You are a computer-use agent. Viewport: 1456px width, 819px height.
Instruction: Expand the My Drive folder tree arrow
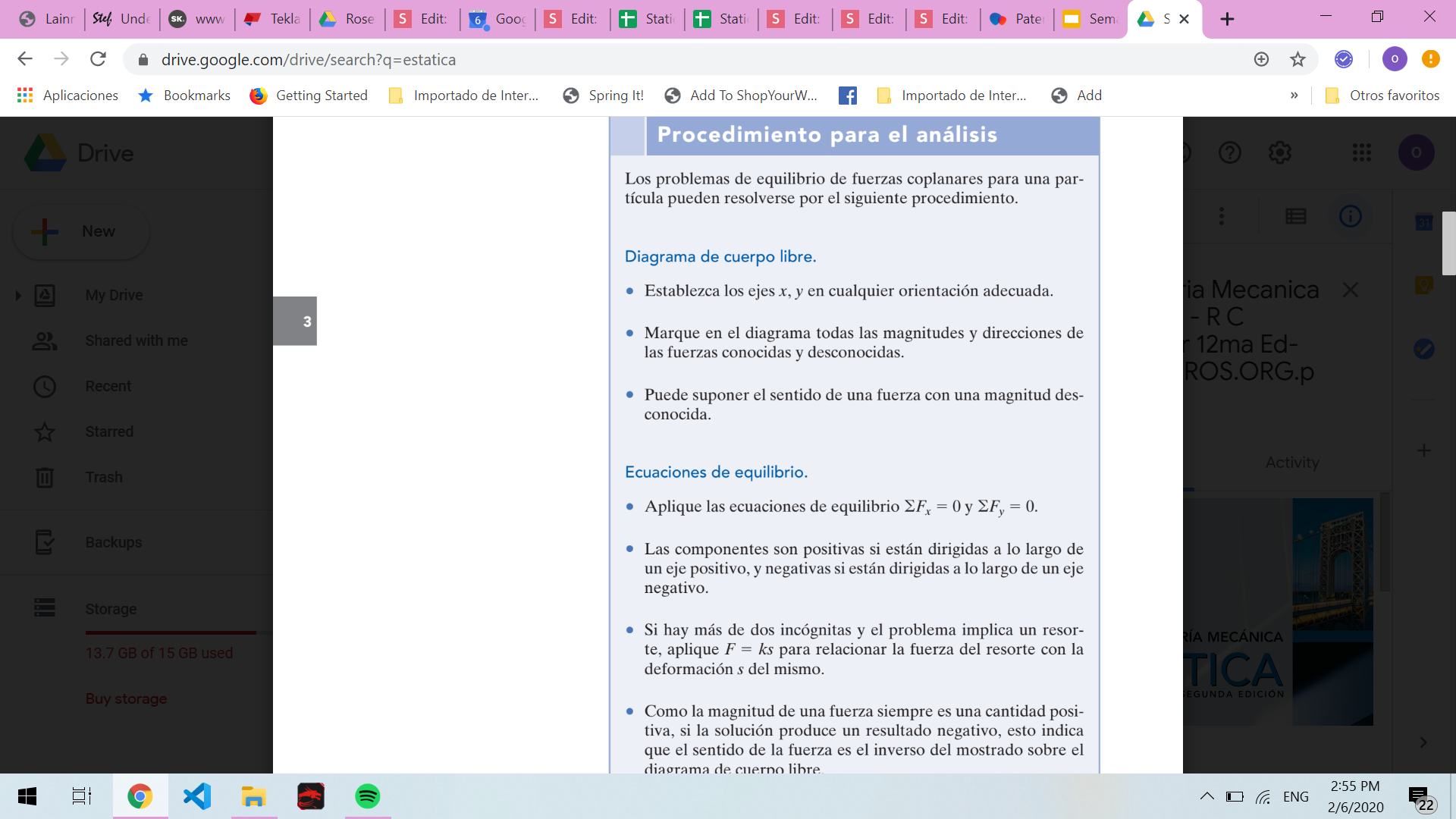pos(18,296)
